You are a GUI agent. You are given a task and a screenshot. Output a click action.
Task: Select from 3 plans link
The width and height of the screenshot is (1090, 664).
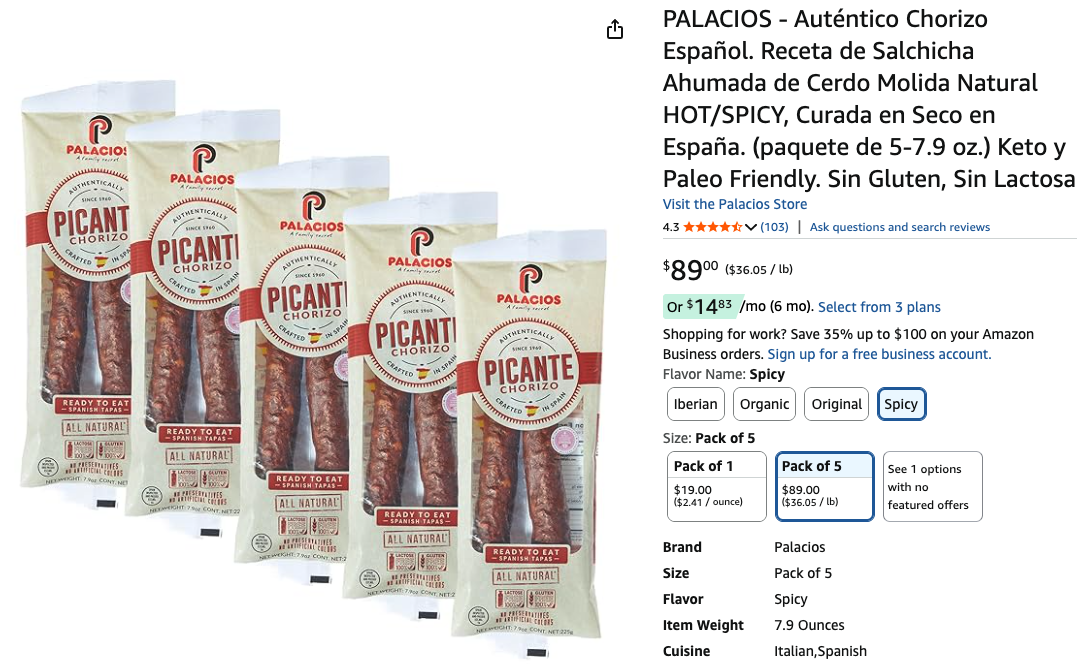879,307
